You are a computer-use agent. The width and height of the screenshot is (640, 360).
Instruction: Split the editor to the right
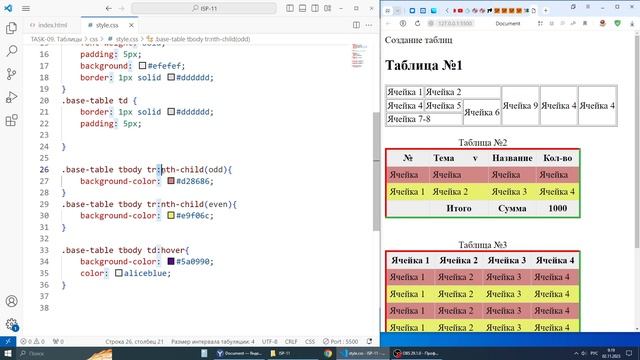(x=356, y=25)
